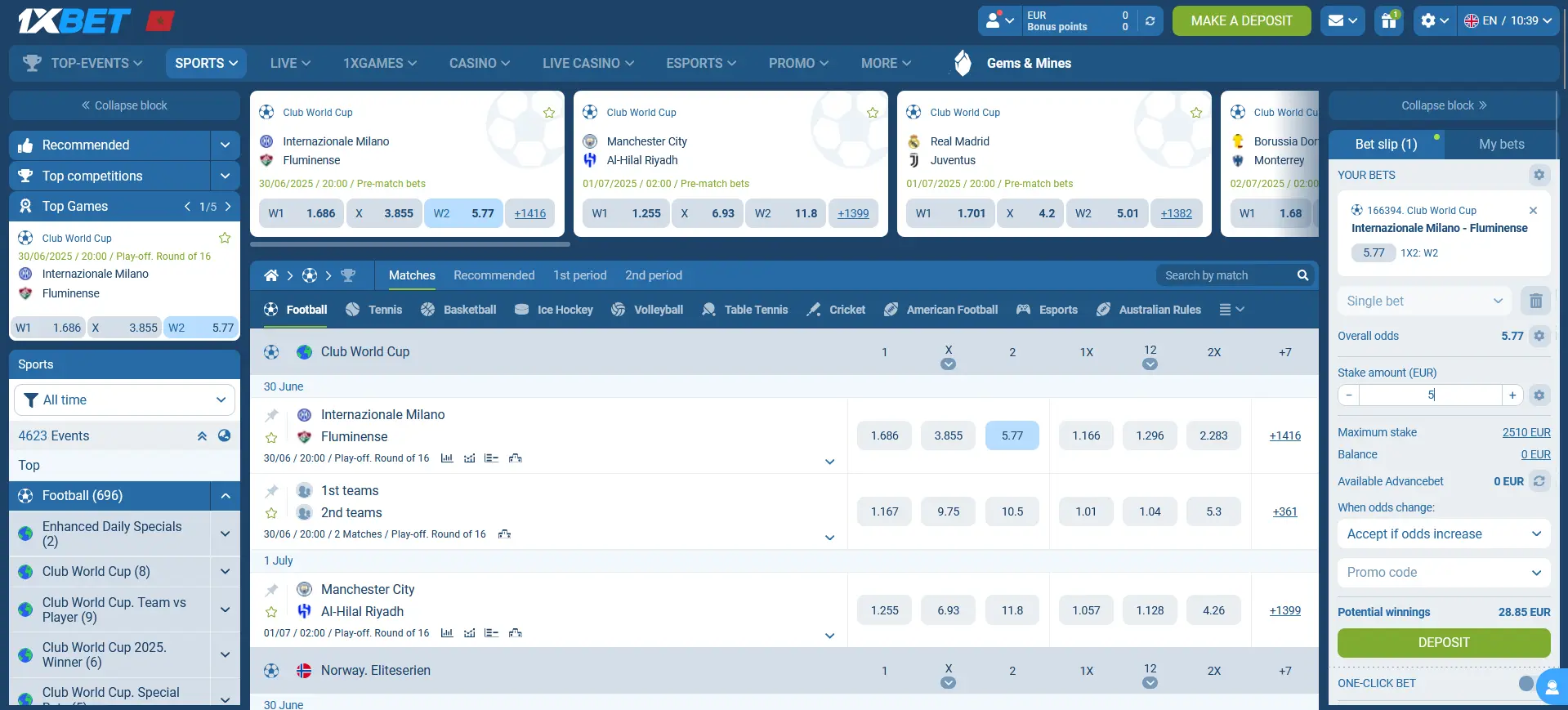Open the LIVE menu

(x=290, y=63)
